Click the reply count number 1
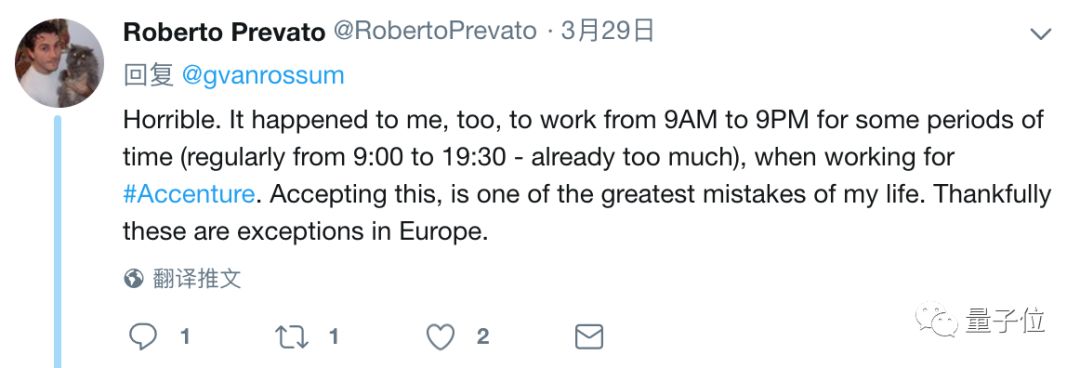This screenshot has width=1080, height=368. [185, 336]
